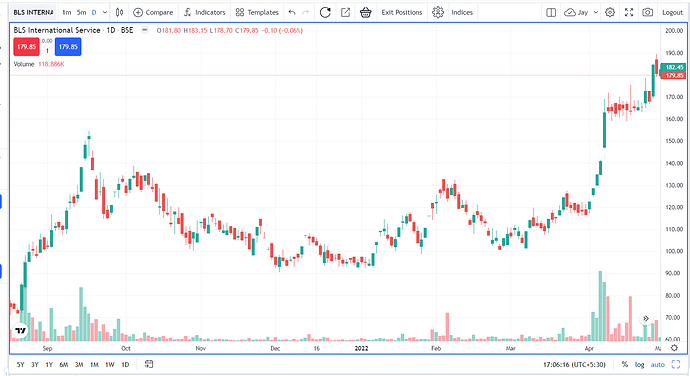
Task: Undo the last chart action
Action: point(292,12)
